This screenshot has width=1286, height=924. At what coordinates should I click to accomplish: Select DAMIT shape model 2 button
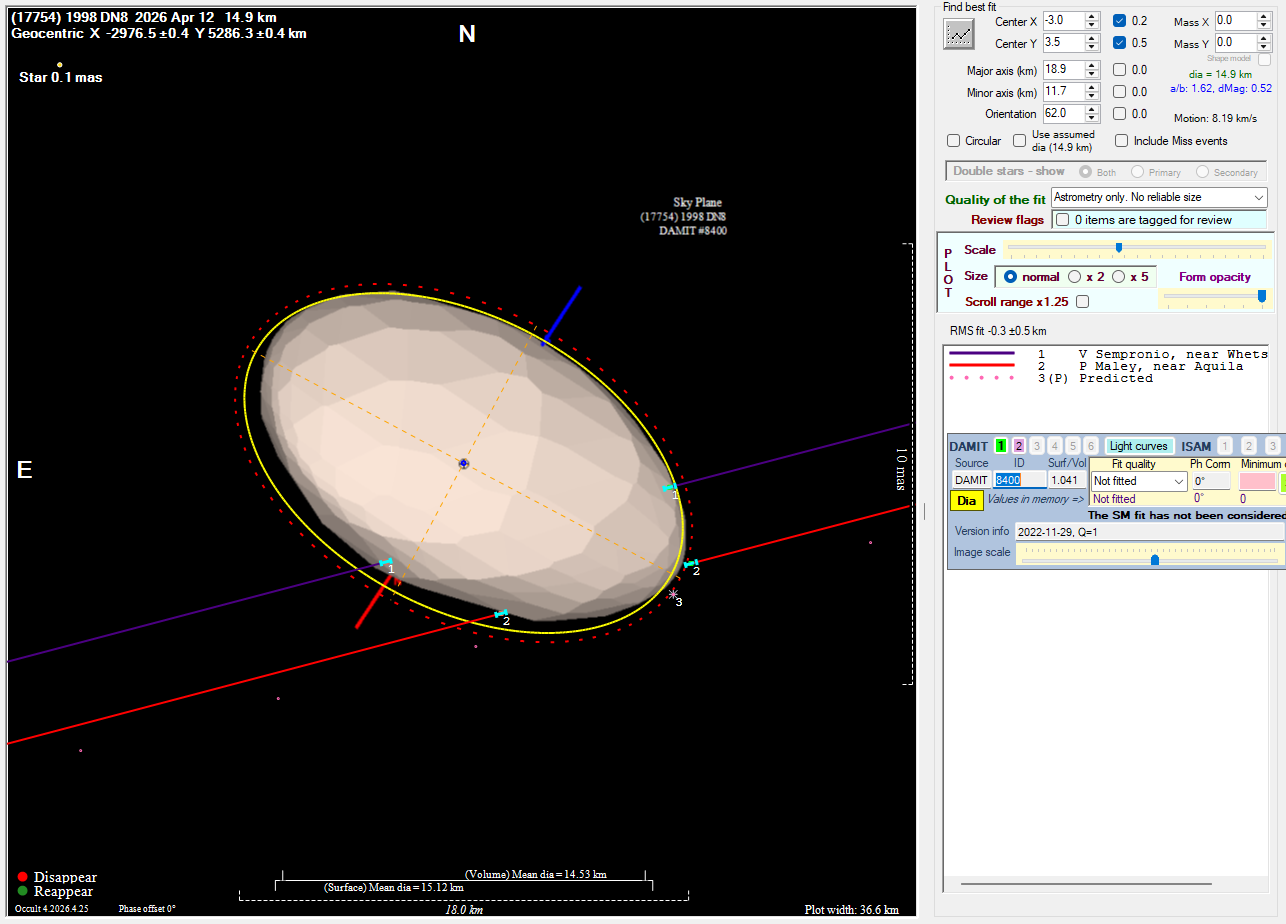[x=1019, y=446]
